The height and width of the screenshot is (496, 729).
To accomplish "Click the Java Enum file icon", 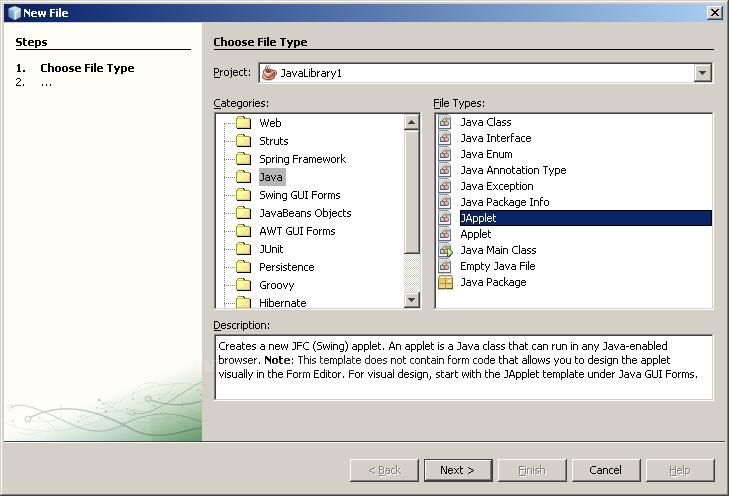I will pos(445,154).
